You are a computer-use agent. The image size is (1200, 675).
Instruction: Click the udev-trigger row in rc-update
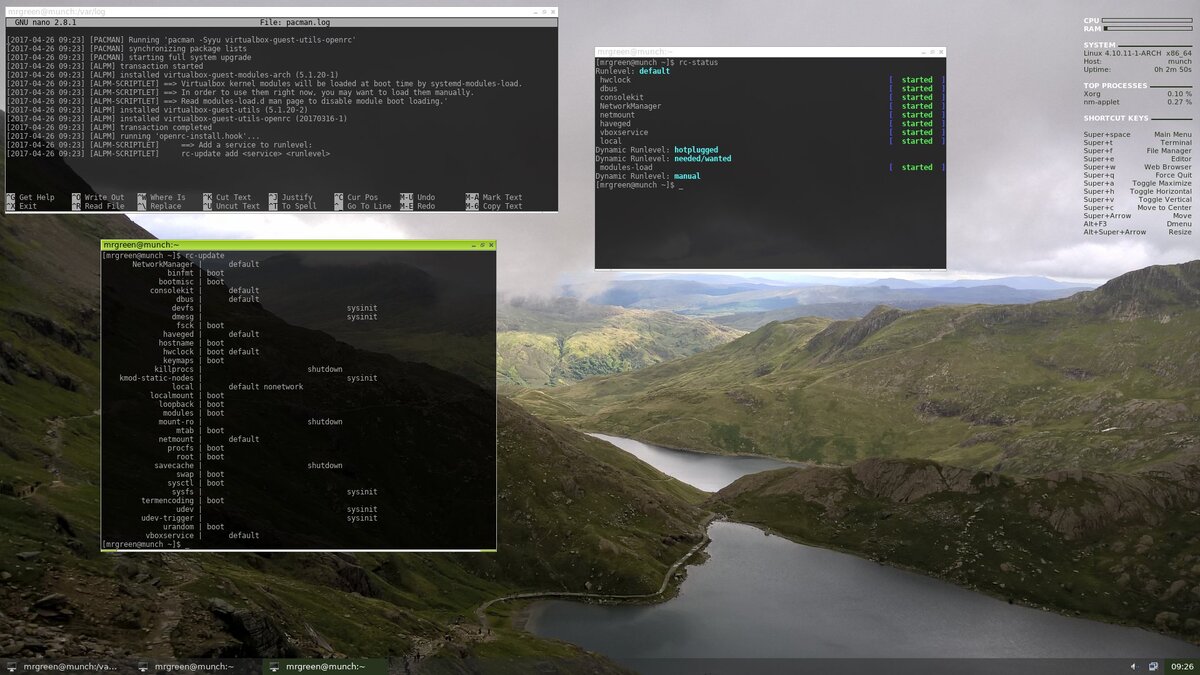click(259, 518)
